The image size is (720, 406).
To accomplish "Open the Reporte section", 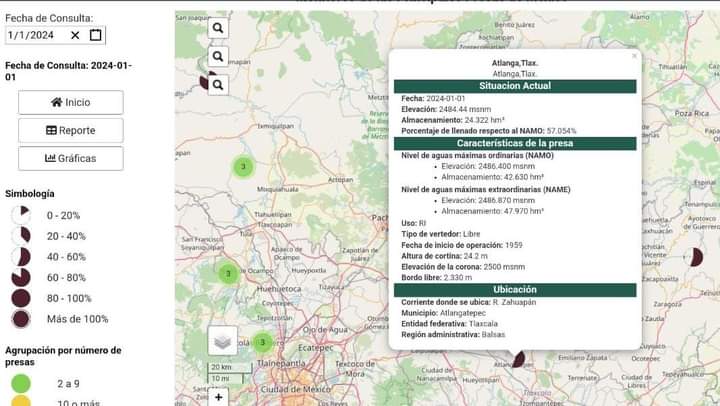I will tap(70, 130).
